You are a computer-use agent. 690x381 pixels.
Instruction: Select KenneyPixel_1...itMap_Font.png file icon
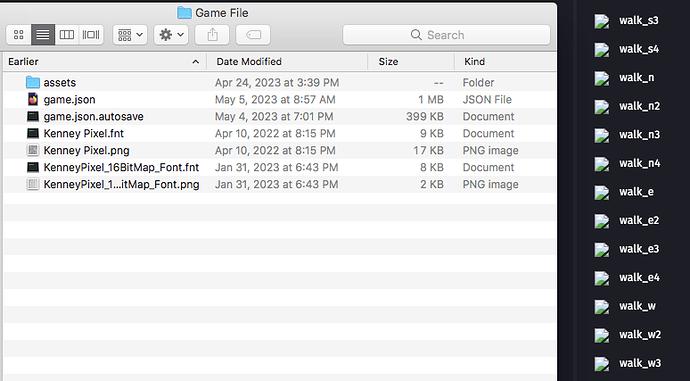33,184
